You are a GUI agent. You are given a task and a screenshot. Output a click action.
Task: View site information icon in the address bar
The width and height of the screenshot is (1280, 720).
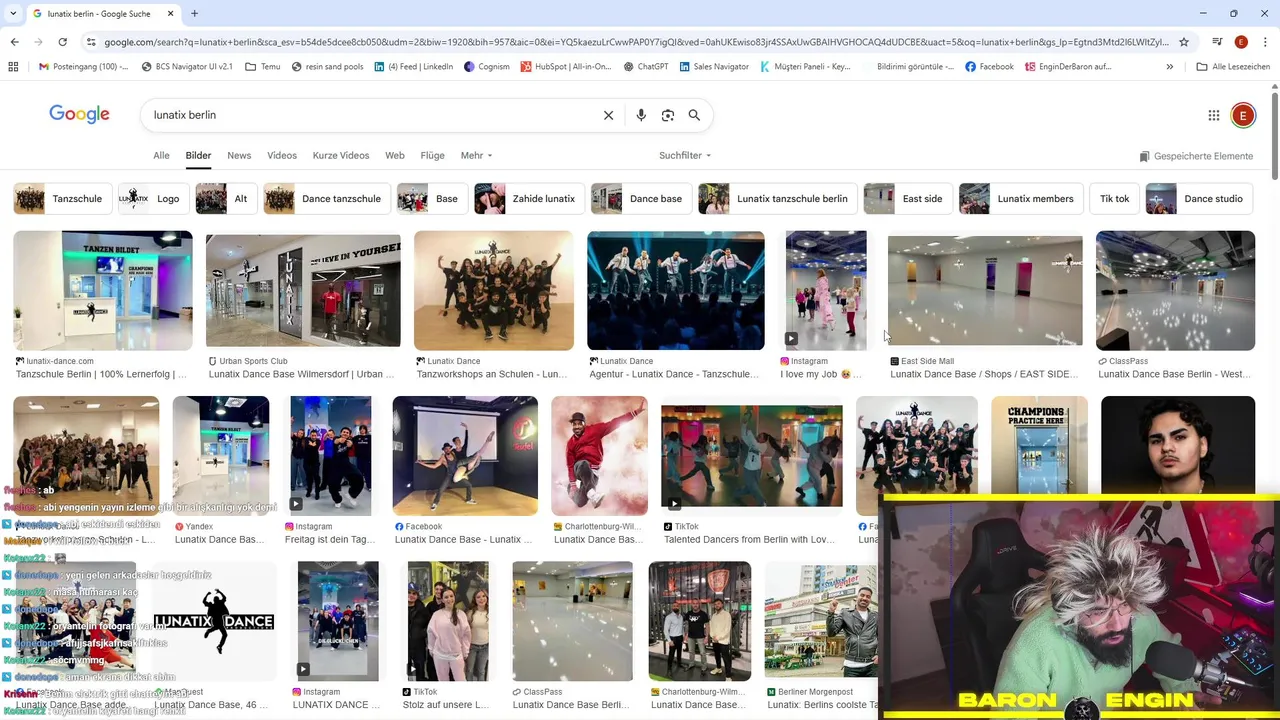point(91,42)
